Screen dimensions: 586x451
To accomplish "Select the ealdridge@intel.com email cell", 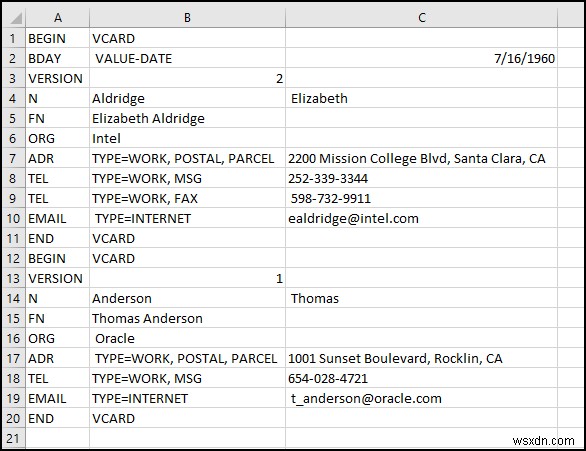I will (x=422, y=218).
